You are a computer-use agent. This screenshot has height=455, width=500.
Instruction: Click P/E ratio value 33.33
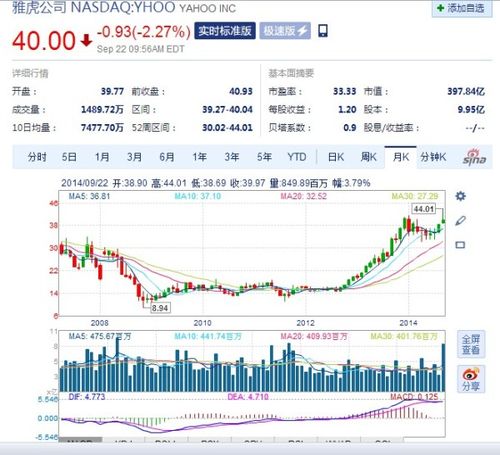pyautogui.click(x=345, y=91)
